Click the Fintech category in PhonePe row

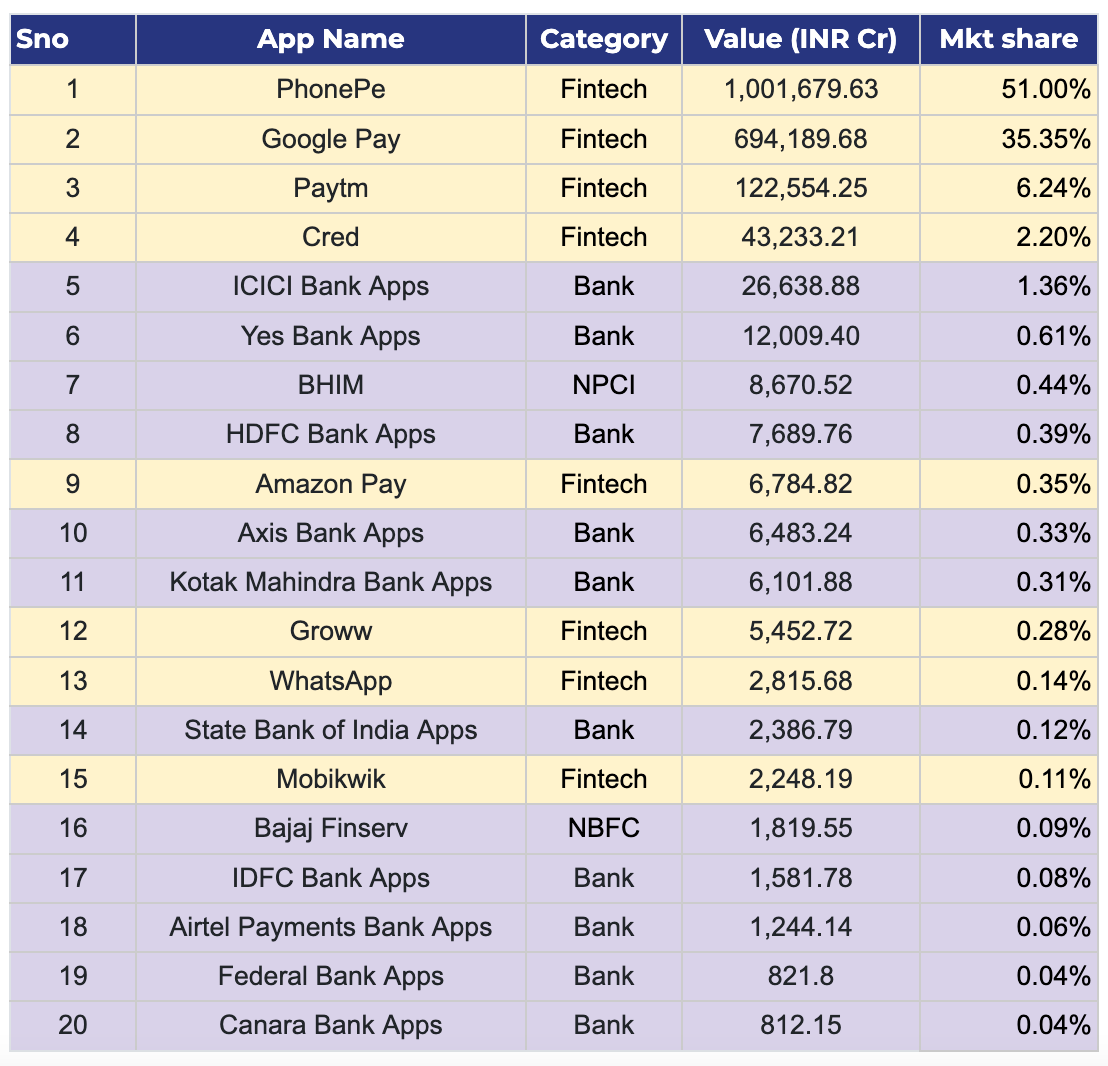pos(604,90)
